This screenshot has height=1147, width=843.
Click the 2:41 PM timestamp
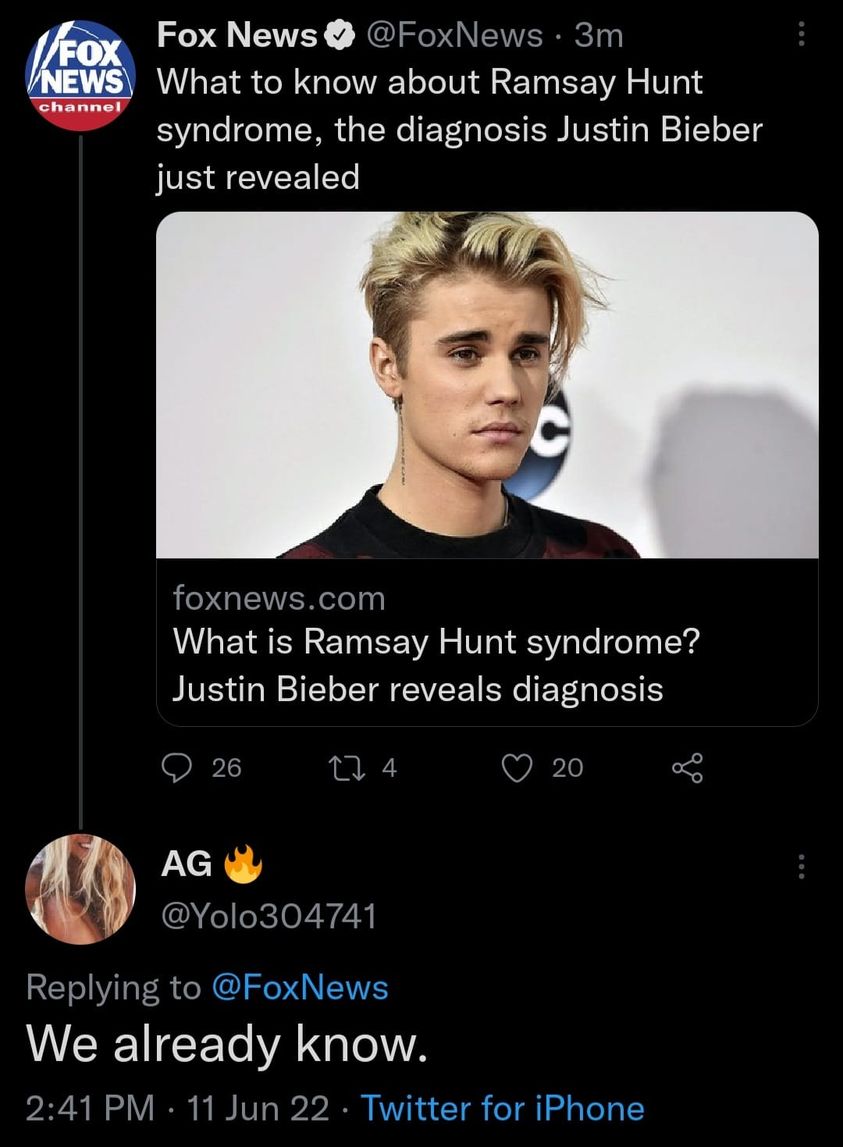tap(90, 1108)
